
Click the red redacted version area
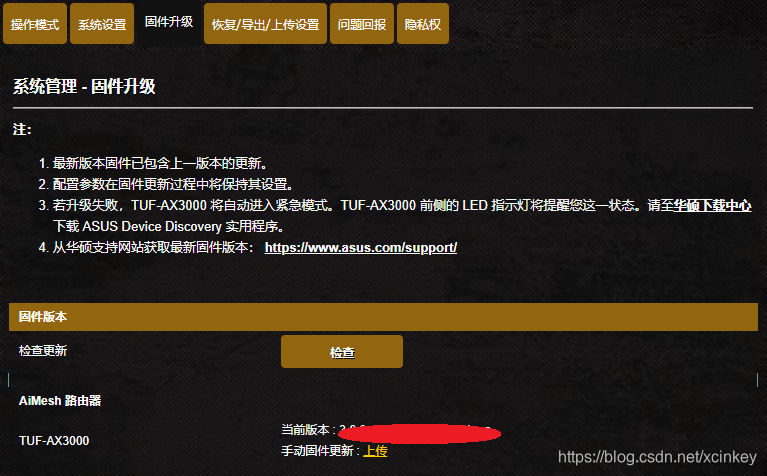[419, 434]
